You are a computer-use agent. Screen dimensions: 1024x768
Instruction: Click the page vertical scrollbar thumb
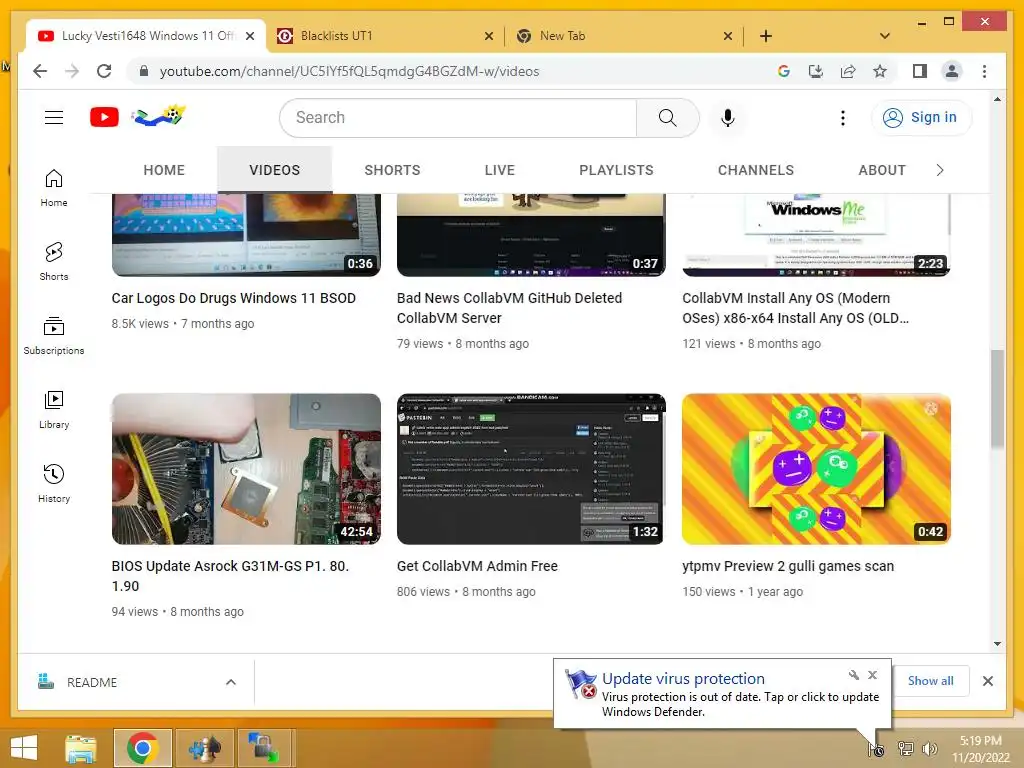click(997, 399)
